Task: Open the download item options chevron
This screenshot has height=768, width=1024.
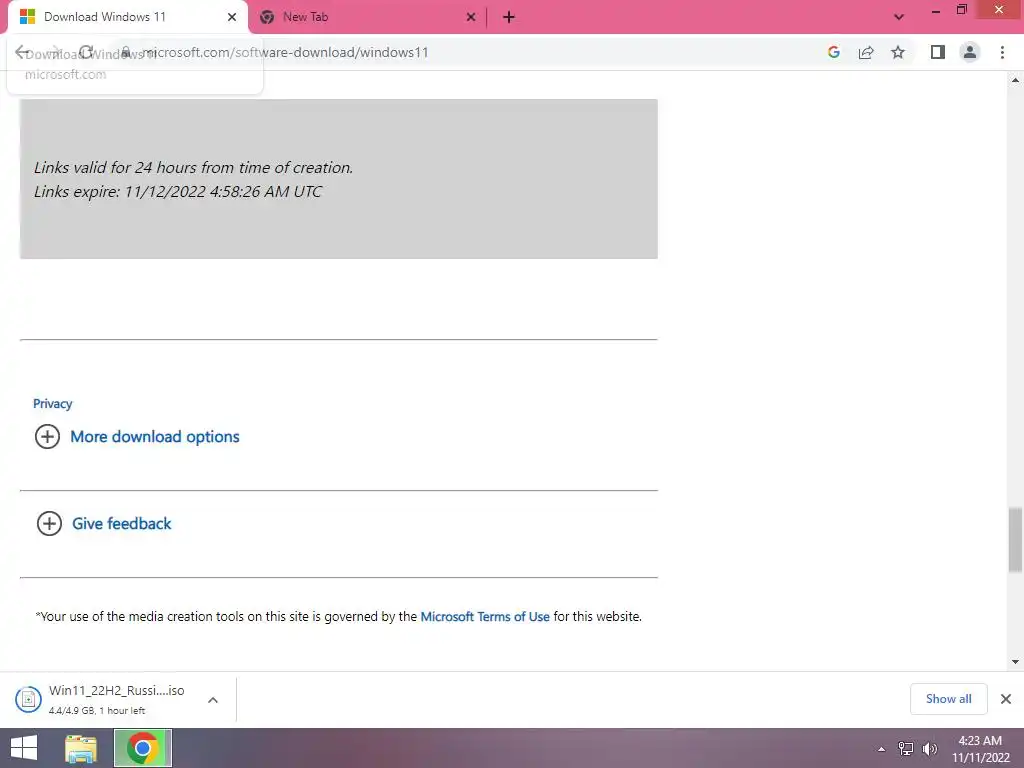Action: [x=213, y=700]
